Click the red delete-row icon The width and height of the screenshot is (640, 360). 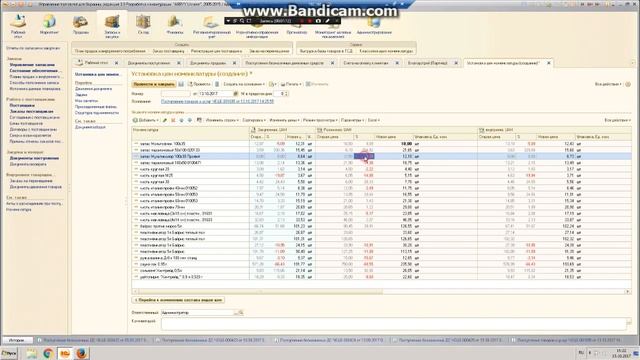click(x=173, y=120)
